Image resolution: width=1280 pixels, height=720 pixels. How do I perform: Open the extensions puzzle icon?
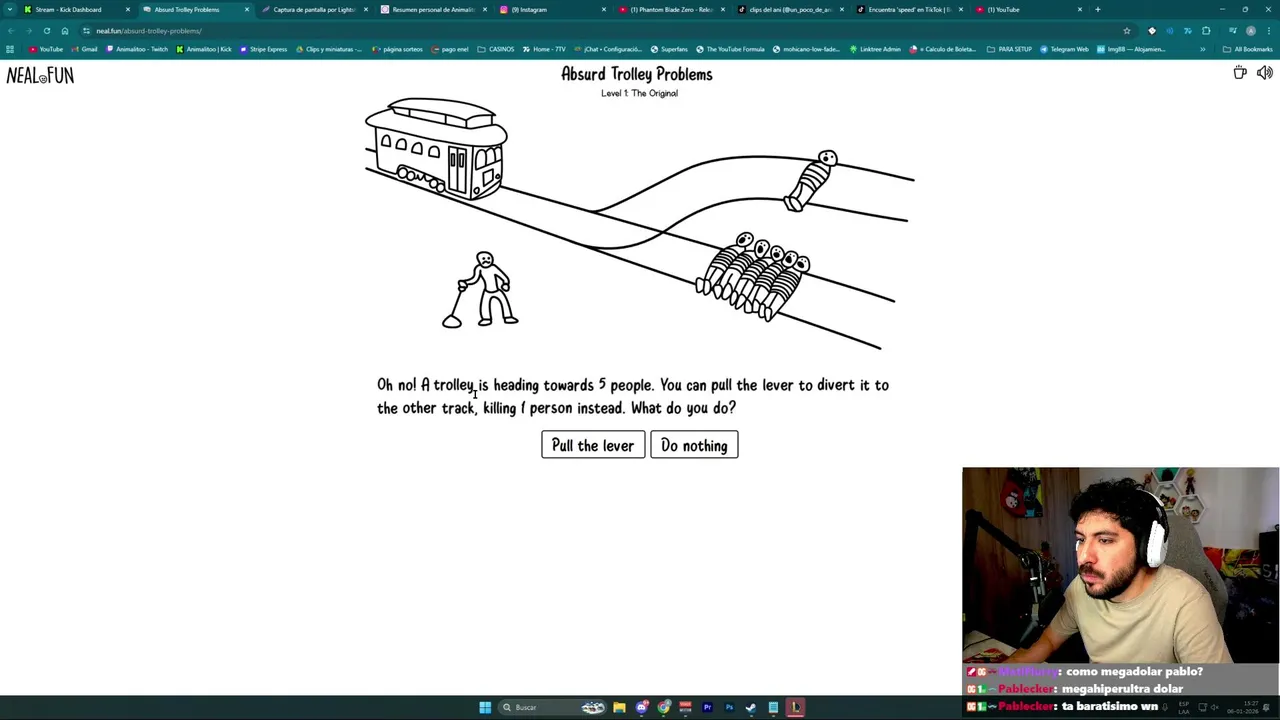(1206, 31)
